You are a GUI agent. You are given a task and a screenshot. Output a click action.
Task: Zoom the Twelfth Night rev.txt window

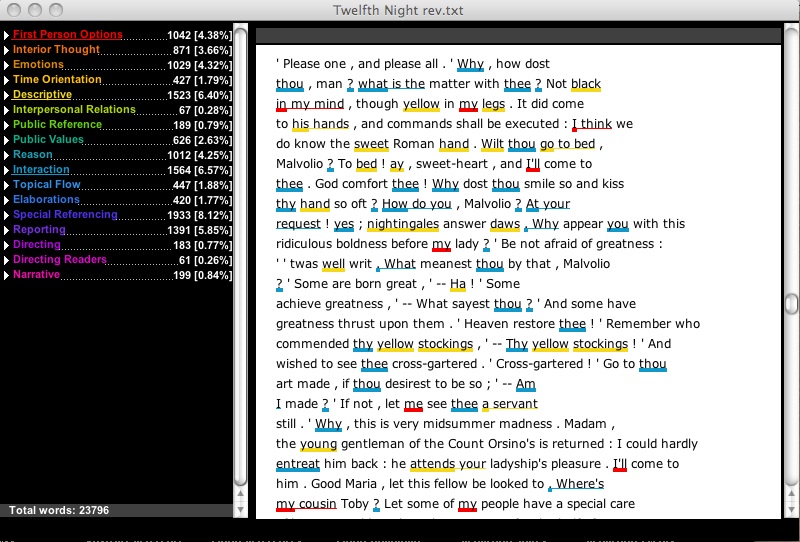point(56,10)
